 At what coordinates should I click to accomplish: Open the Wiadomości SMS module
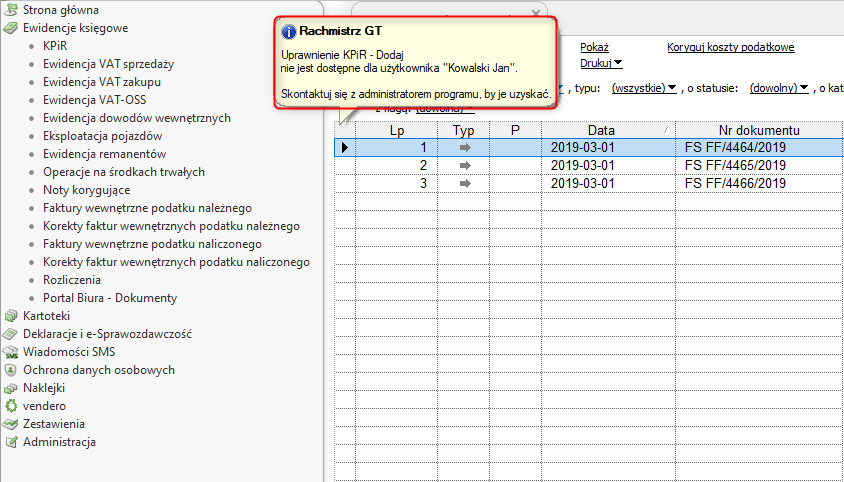click(69, 352)
